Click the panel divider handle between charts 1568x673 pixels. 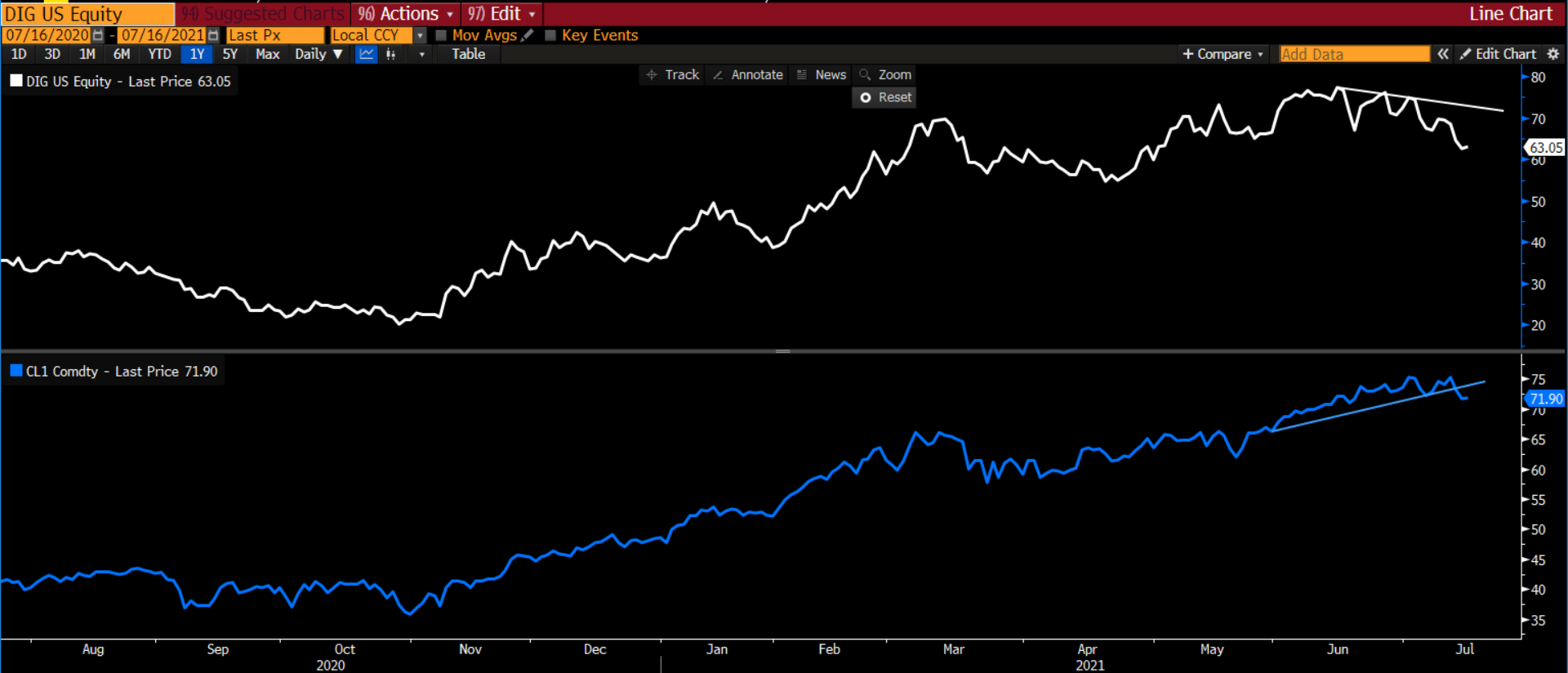click(782, 351)
